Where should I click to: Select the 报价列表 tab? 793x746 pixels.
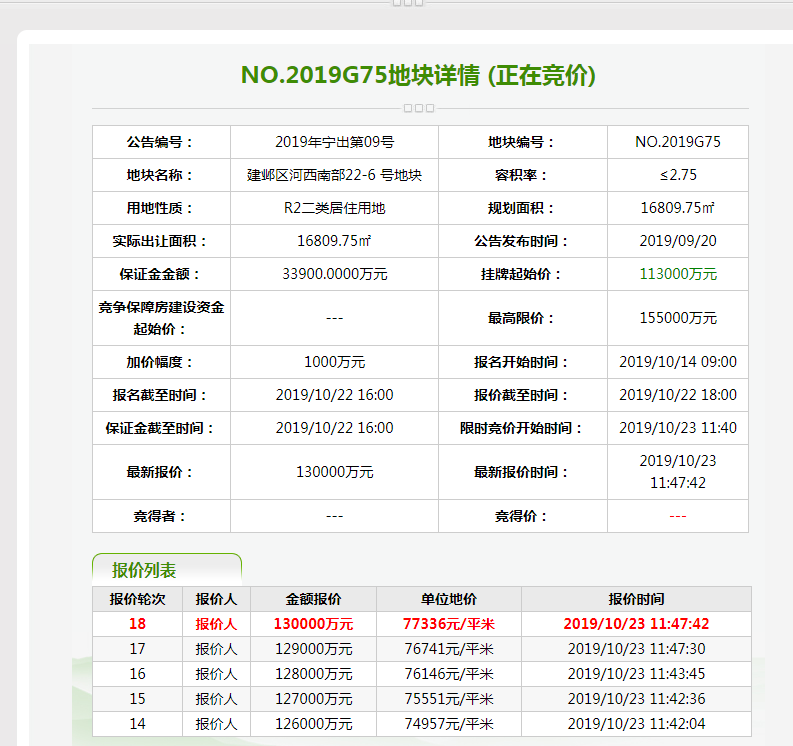point(167,570)
